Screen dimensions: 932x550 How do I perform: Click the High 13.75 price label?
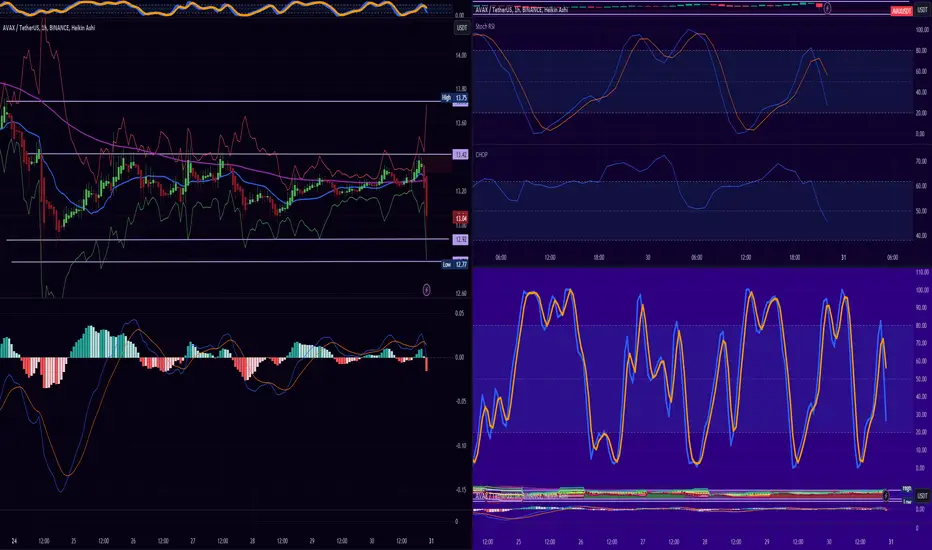(455, 98)
